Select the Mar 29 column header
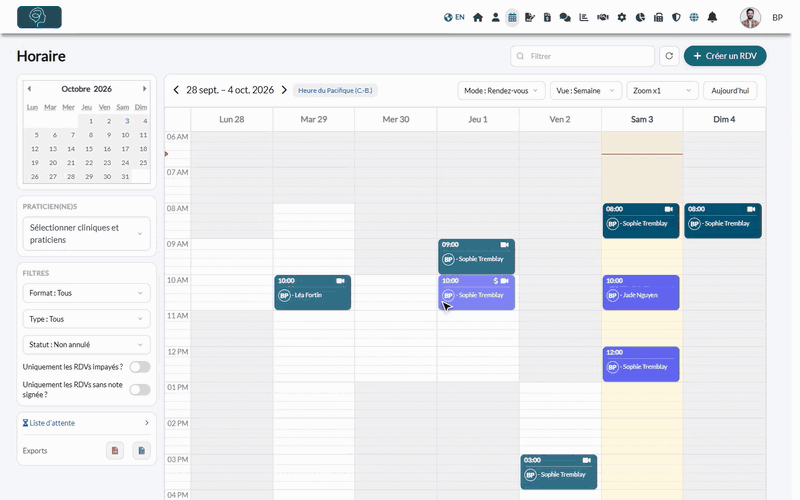The image size is (800, 500). (x=314, y=119)
